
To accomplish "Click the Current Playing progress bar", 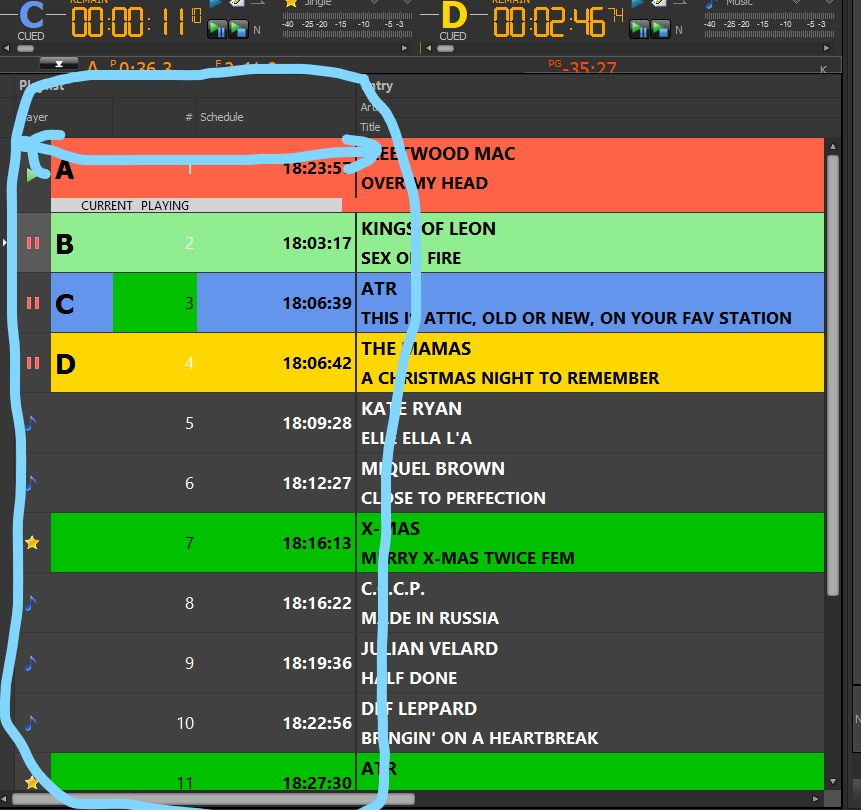I will click(x=196, y=205).
